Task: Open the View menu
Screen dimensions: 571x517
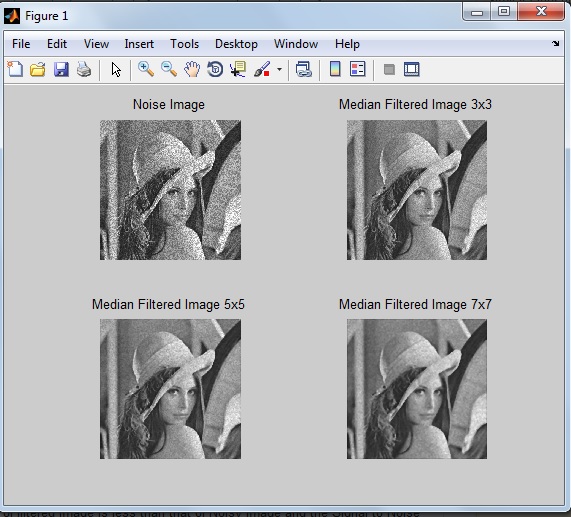Action: coord(96,44)
